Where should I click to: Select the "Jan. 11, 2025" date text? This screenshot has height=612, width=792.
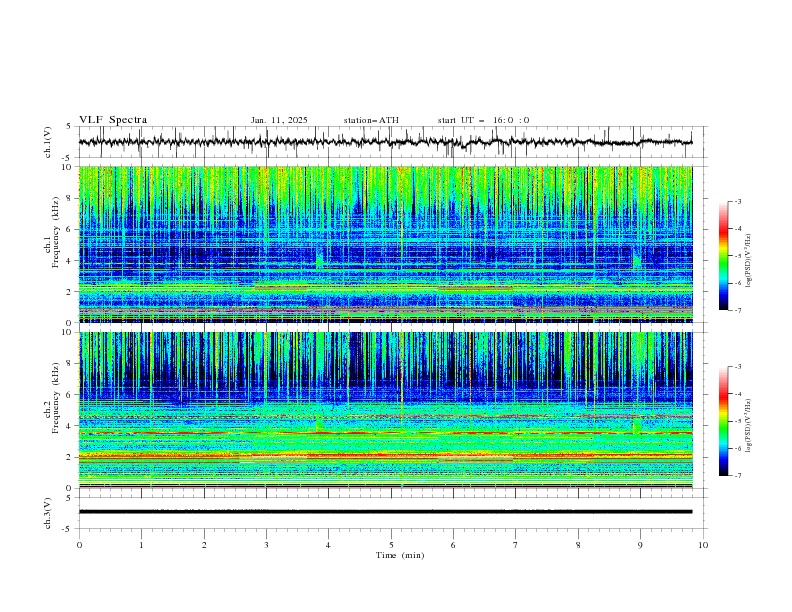coord(279,120)
